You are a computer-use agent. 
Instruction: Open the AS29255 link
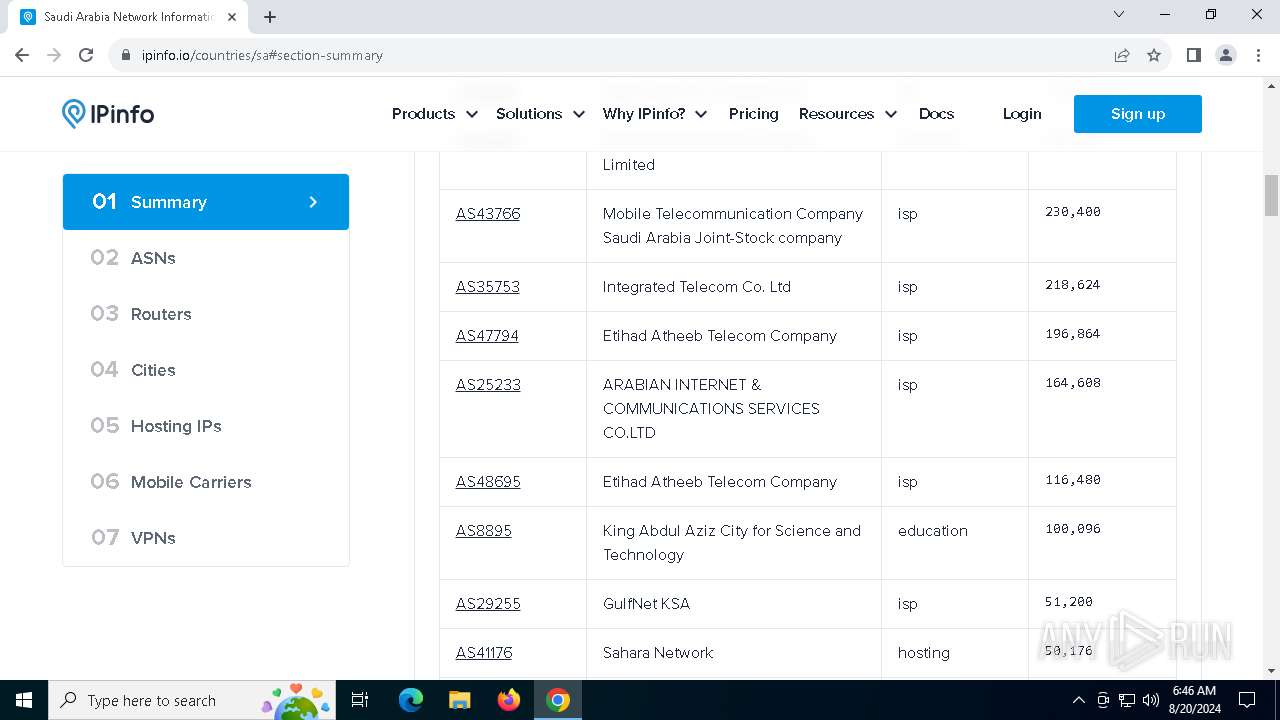[488, 604]
